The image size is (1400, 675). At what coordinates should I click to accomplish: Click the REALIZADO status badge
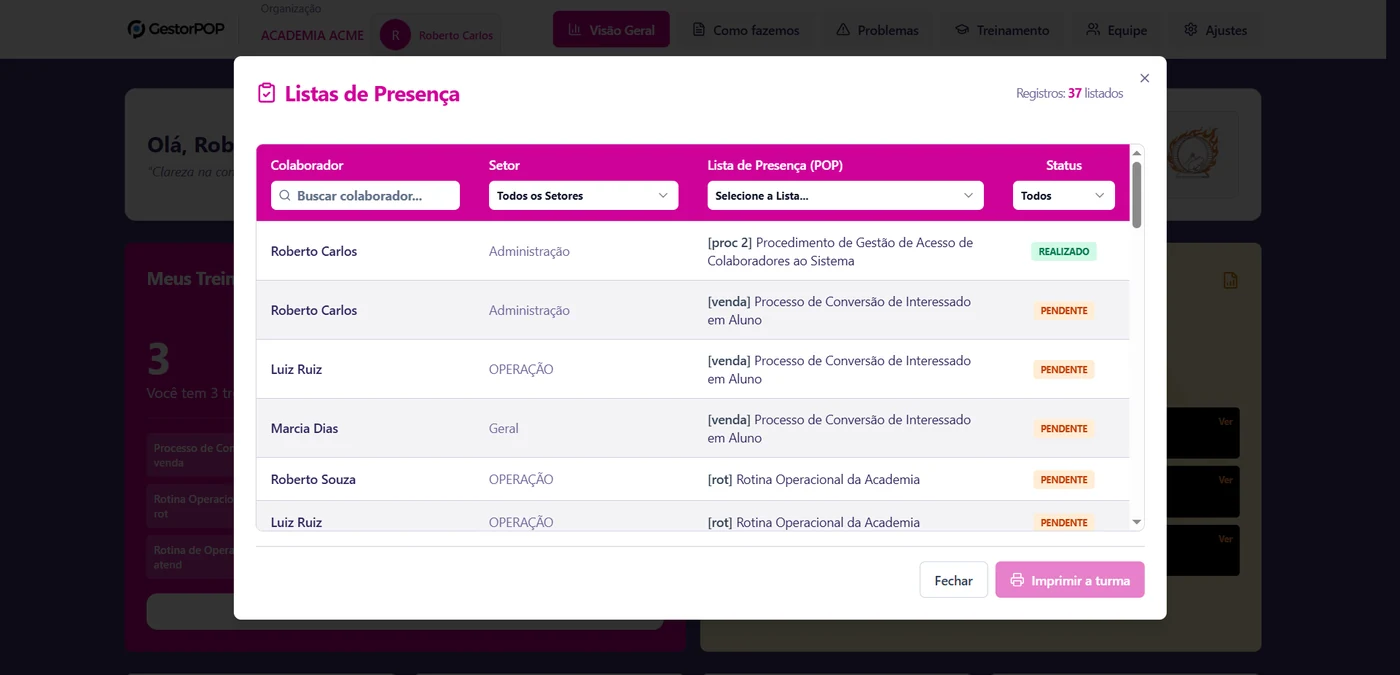click(1063, 251)
